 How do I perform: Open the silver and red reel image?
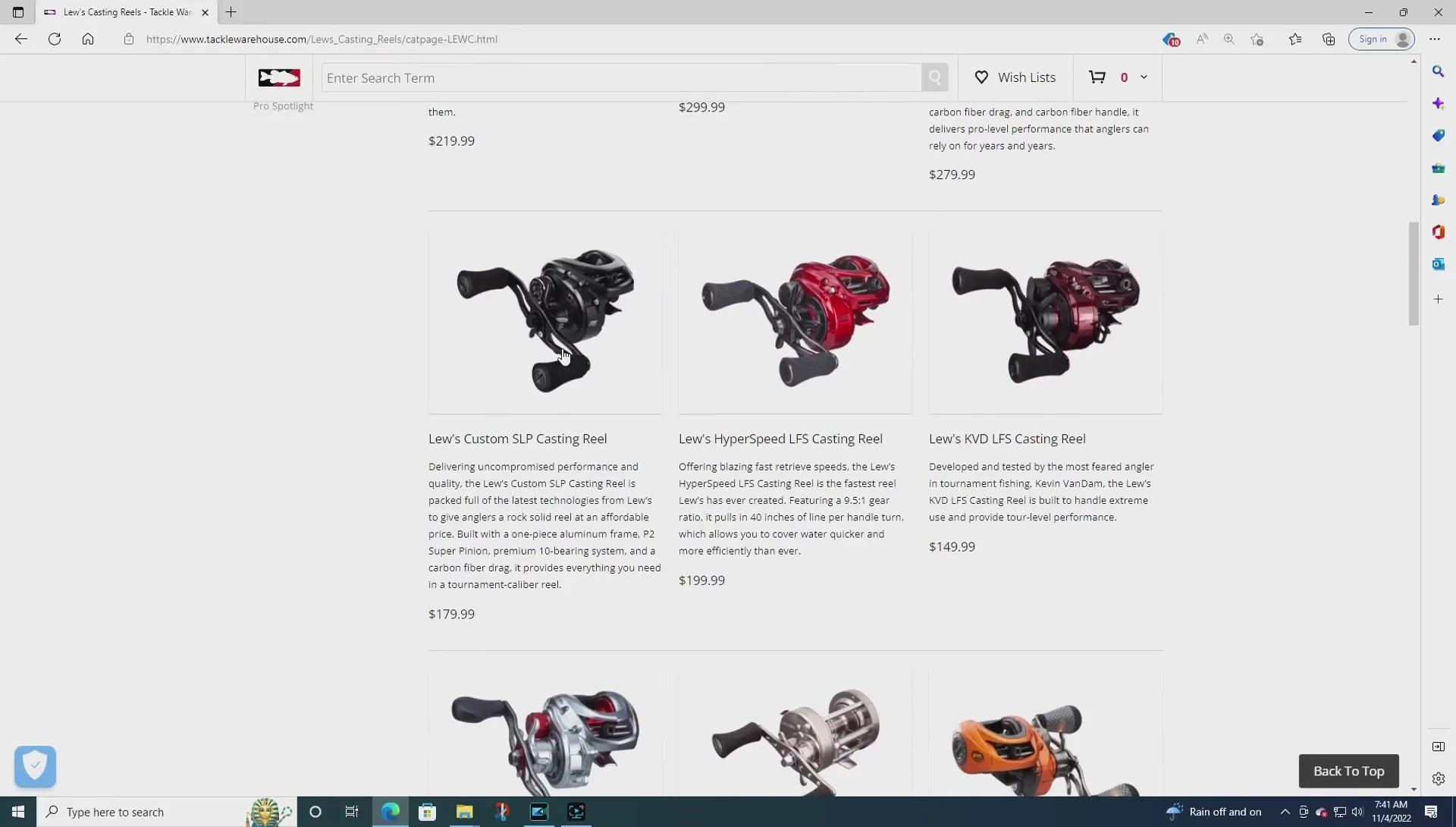click(545, 734)
